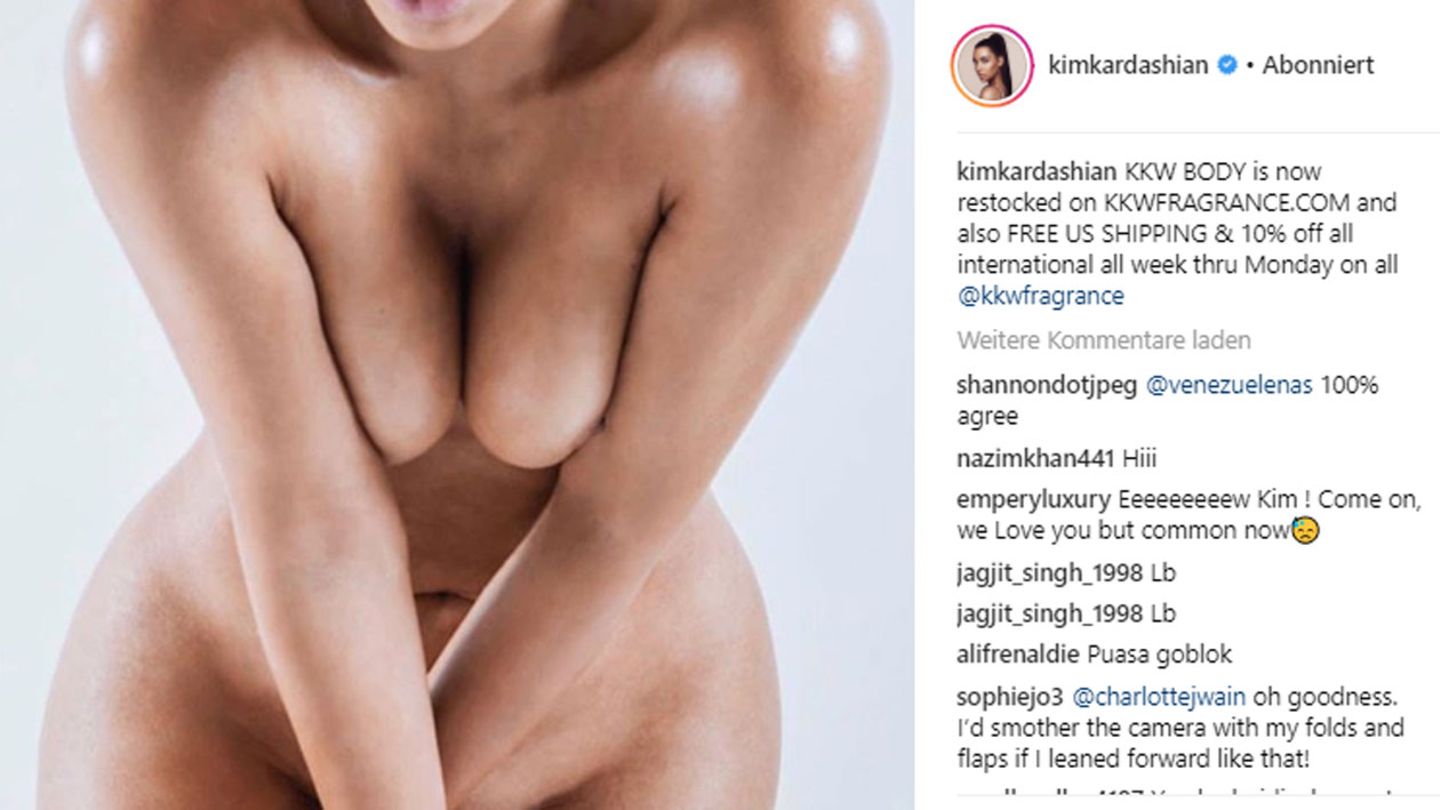Open shannondotjpeg commenter profile

click(x=1046, y=385)
